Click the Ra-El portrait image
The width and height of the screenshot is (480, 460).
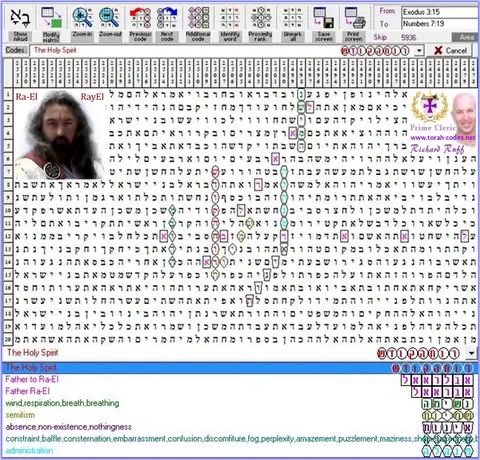coord(60,135)
